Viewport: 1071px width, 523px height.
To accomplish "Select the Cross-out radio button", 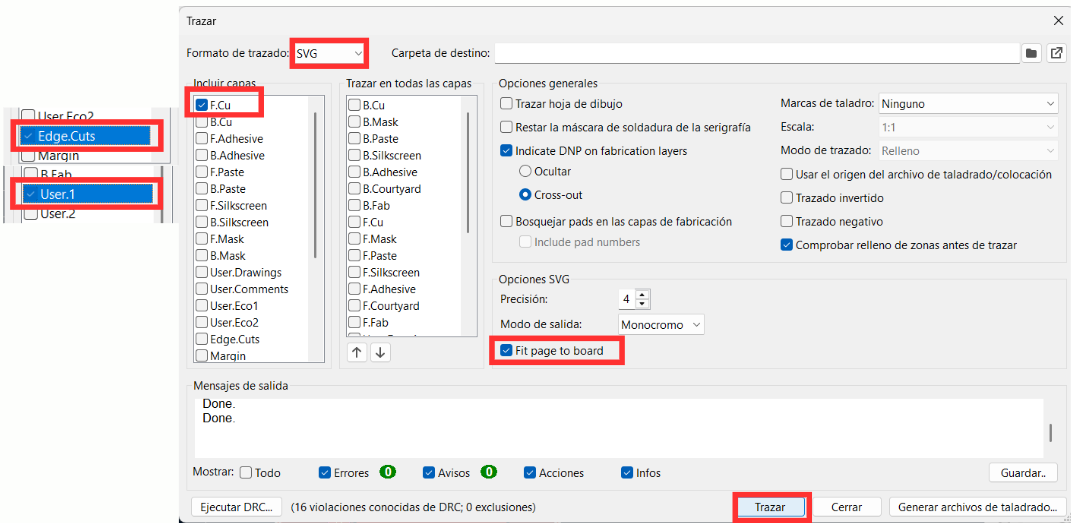I will coord(525,195).
